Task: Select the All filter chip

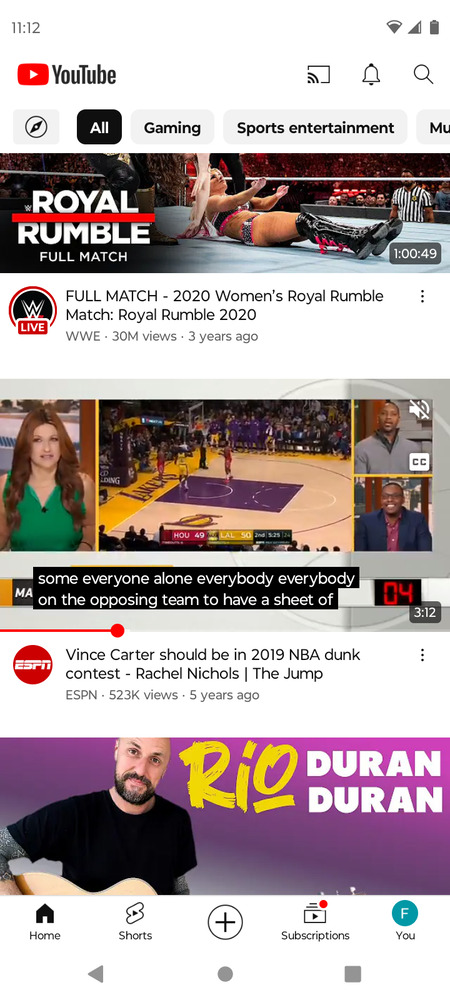Action: 99,127
